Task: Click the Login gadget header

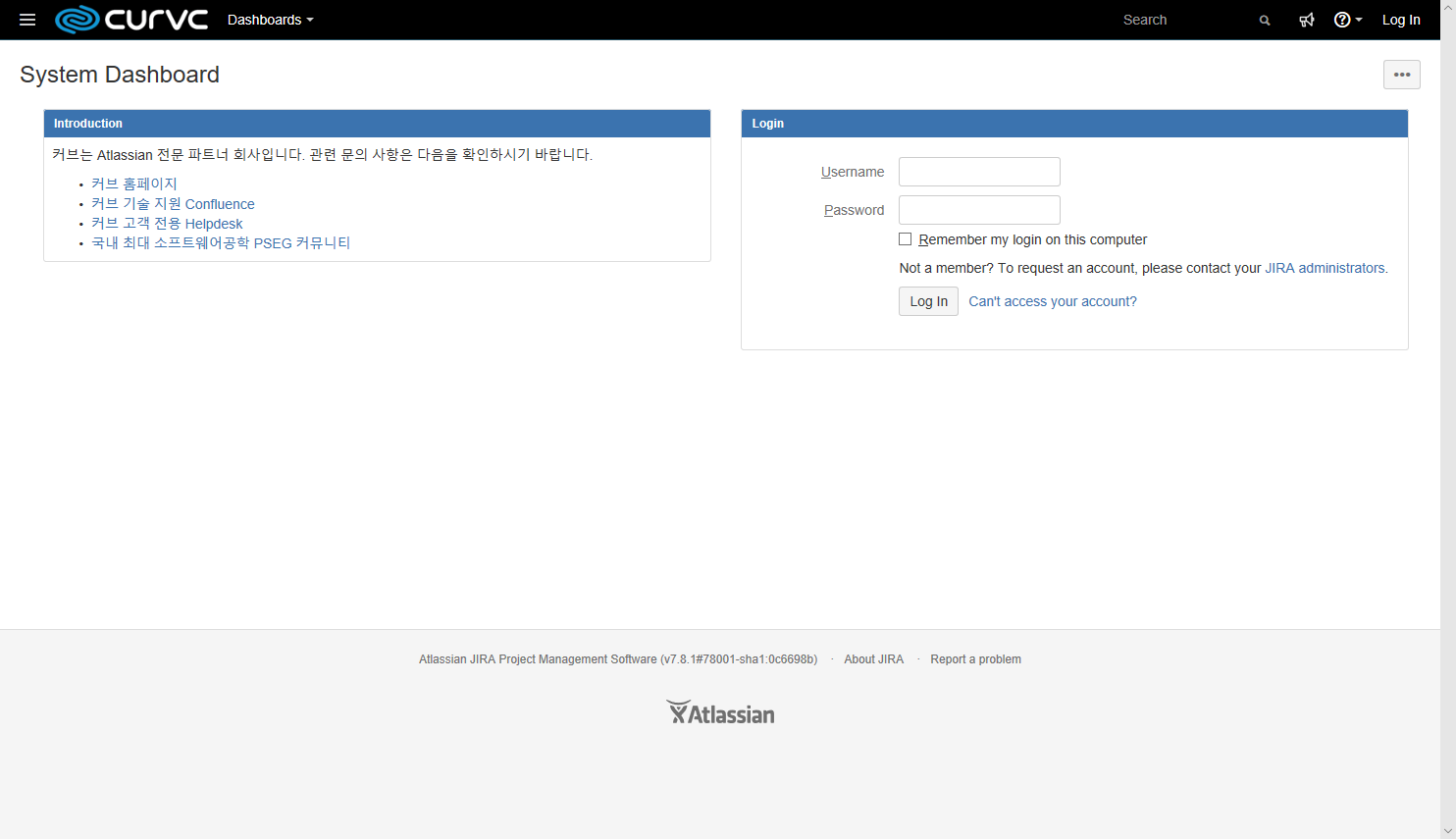Action: coord(1074,124)
